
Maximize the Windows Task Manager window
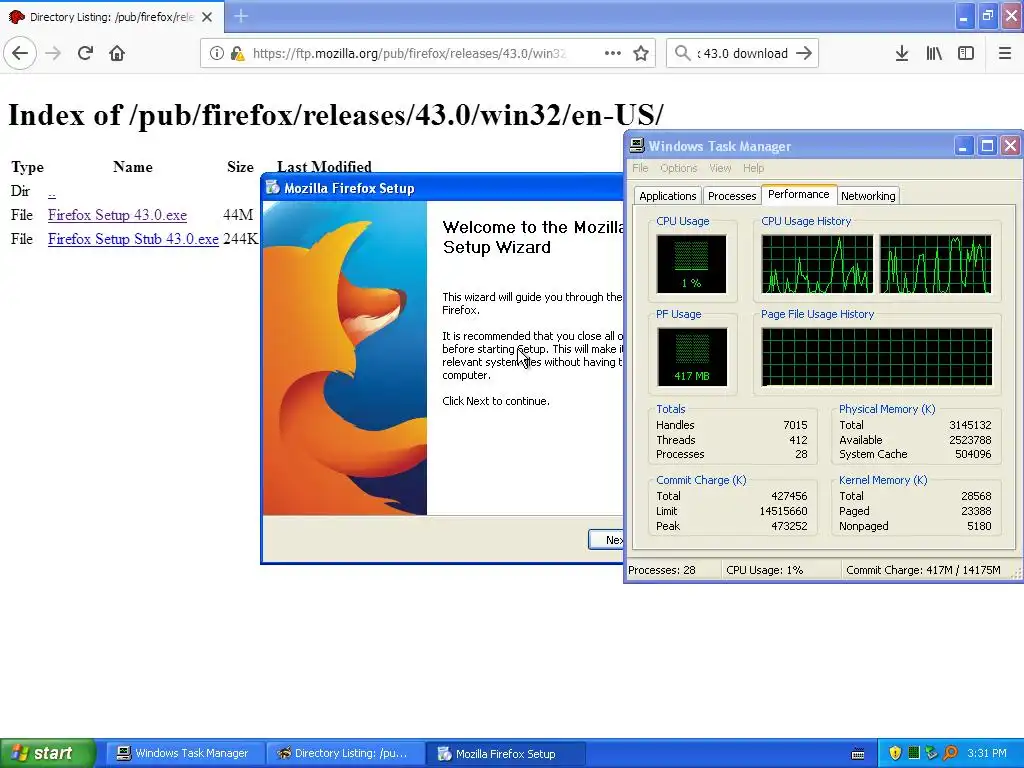tap(987, 146)
